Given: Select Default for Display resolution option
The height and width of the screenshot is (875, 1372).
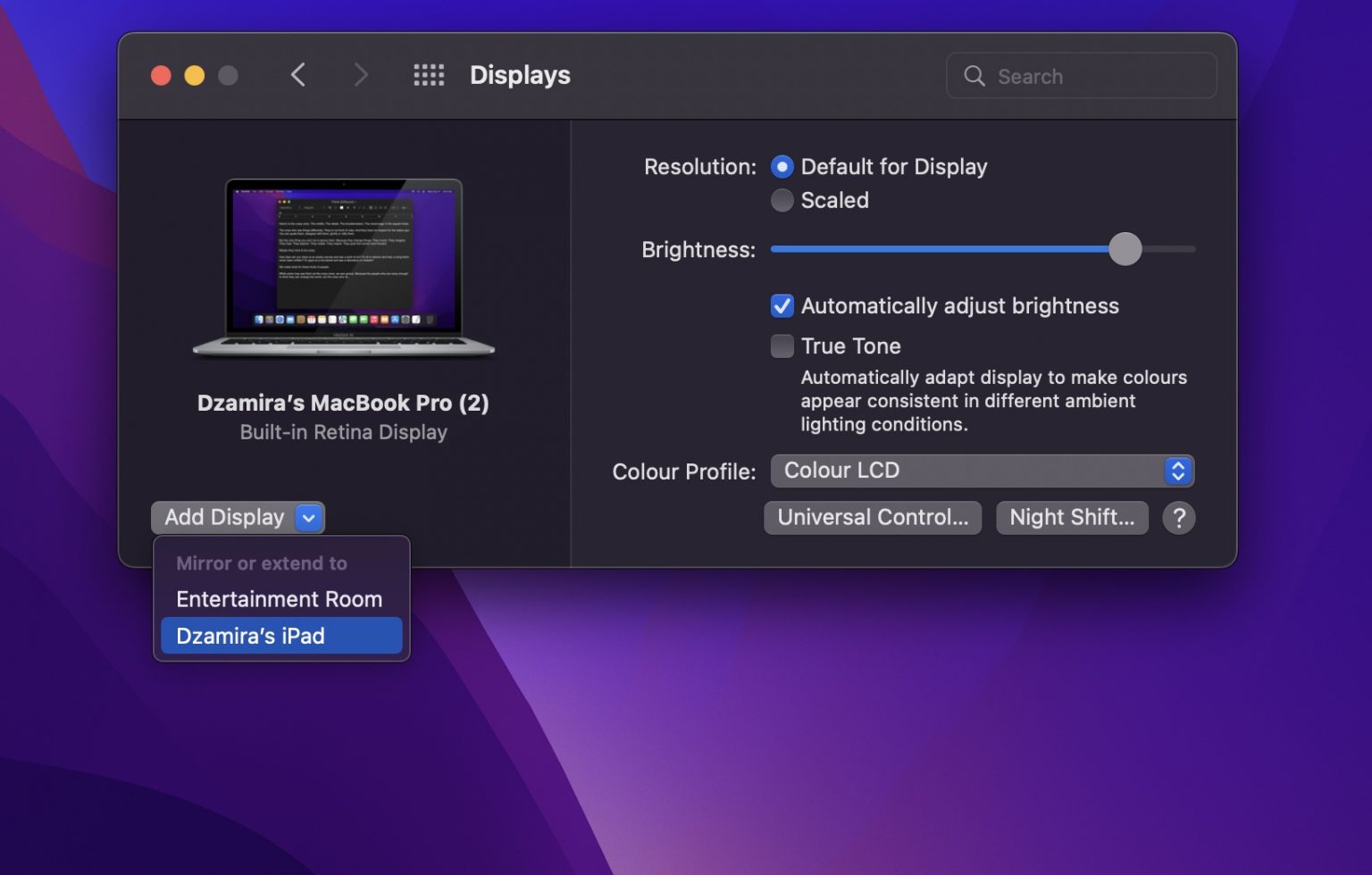Looking at the screenshot, I should tap(782, 166).
